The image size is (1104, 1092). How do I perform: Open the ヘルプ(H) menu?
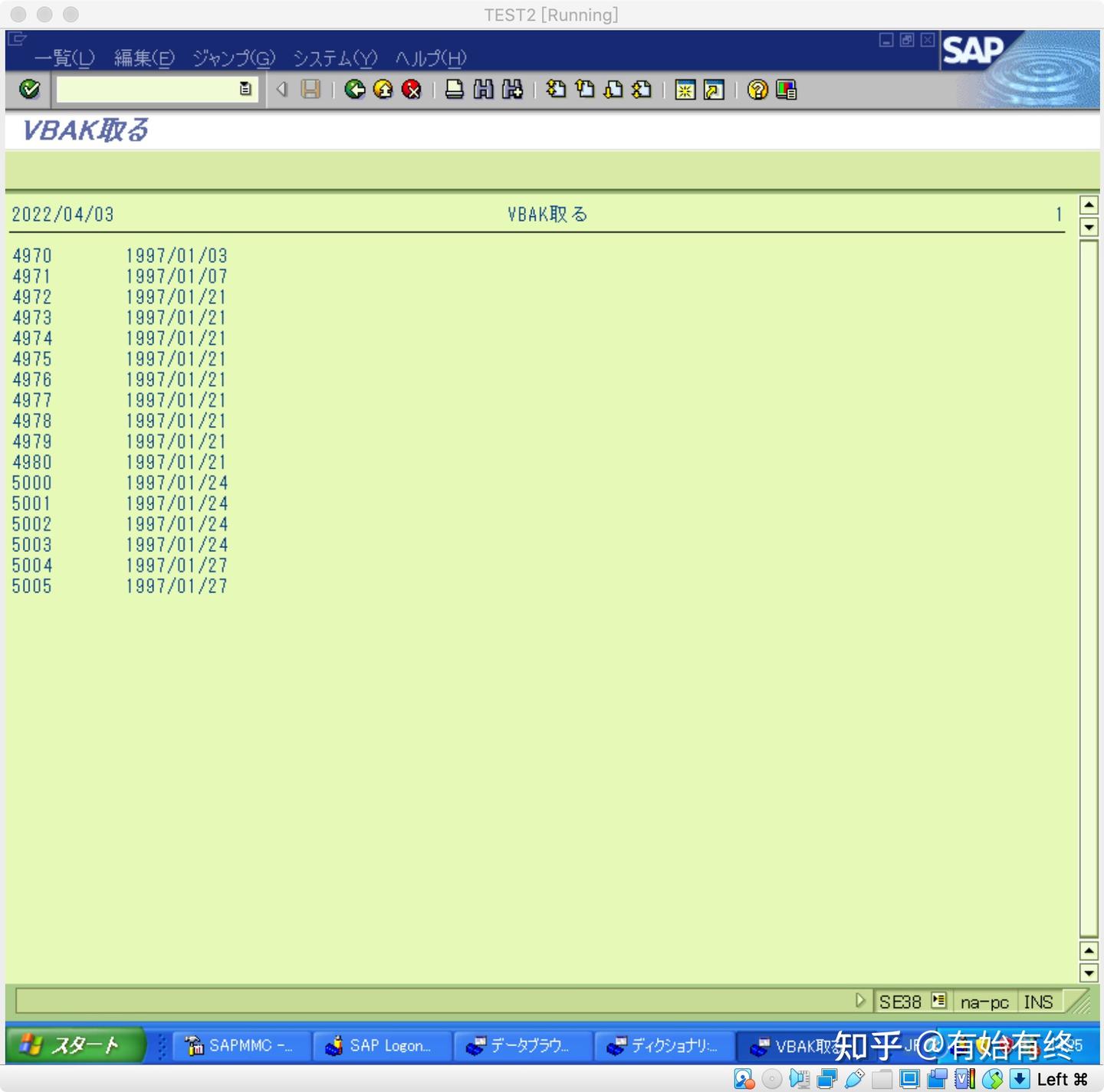[431, 58]
